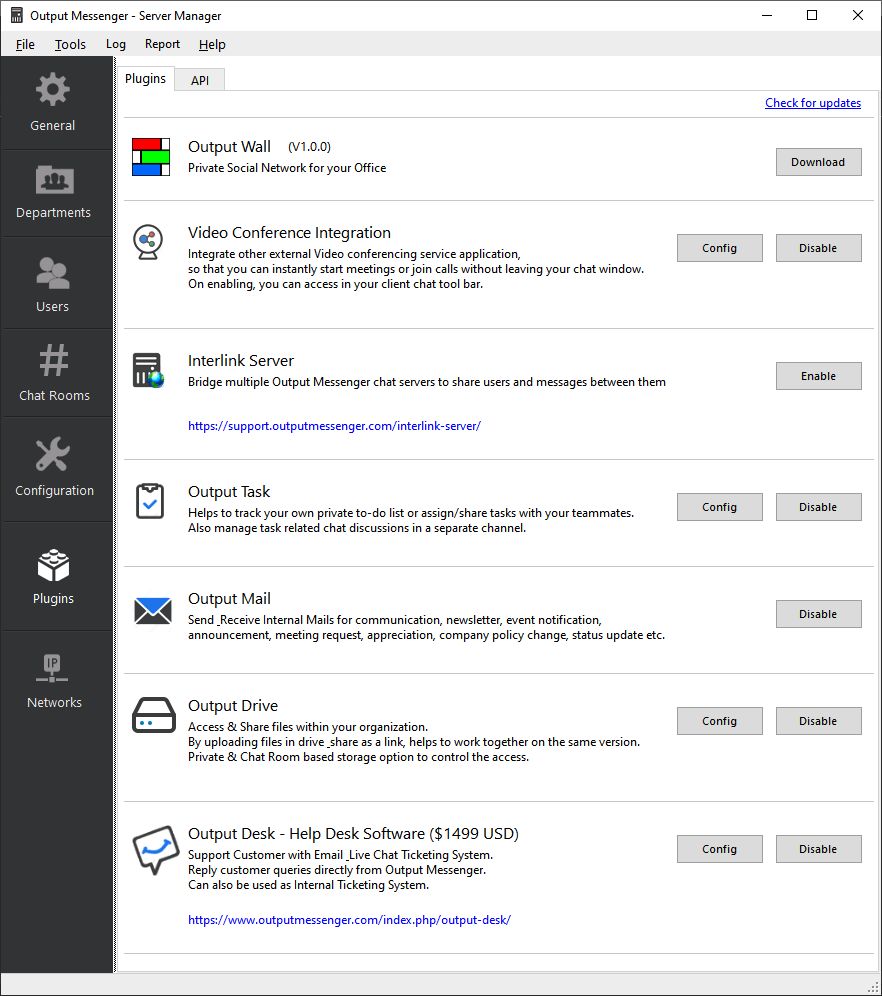Click the Output Drive disk icon
Screen dimensions: 882x996
point(154,715)
